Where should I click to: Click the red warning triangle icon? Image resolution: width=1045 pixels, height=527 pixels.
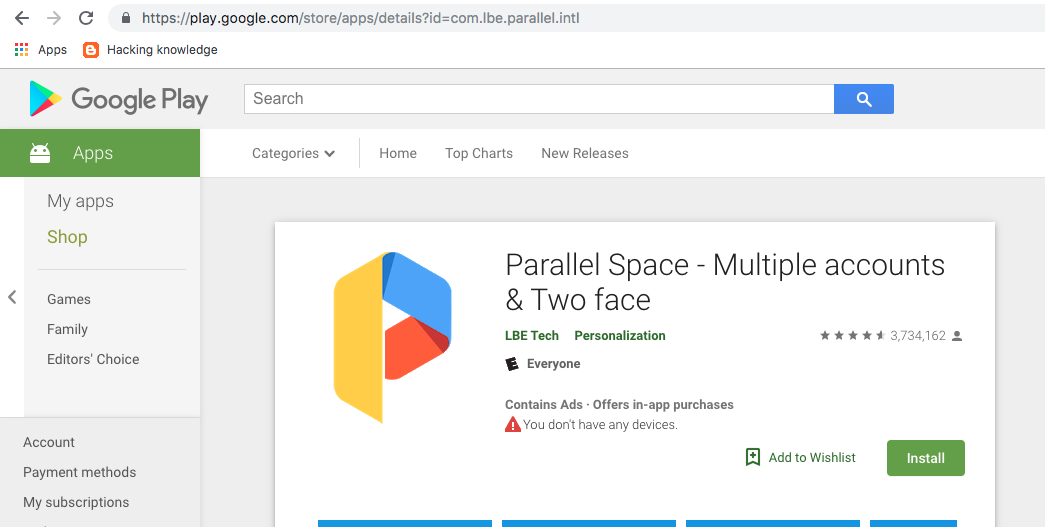[513, 424]
